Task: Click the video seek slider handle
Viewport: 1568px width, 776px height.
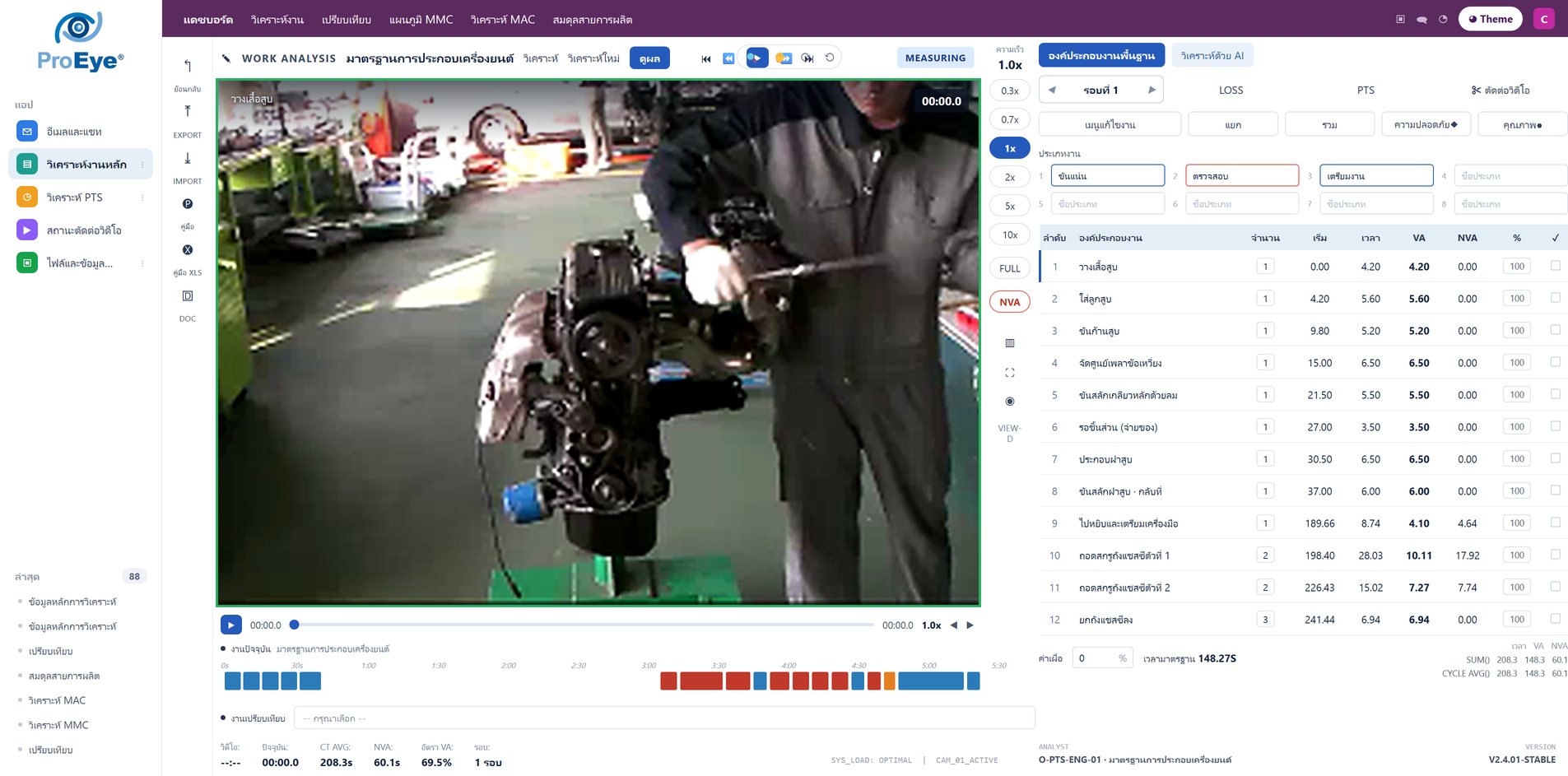Action: 295,625
